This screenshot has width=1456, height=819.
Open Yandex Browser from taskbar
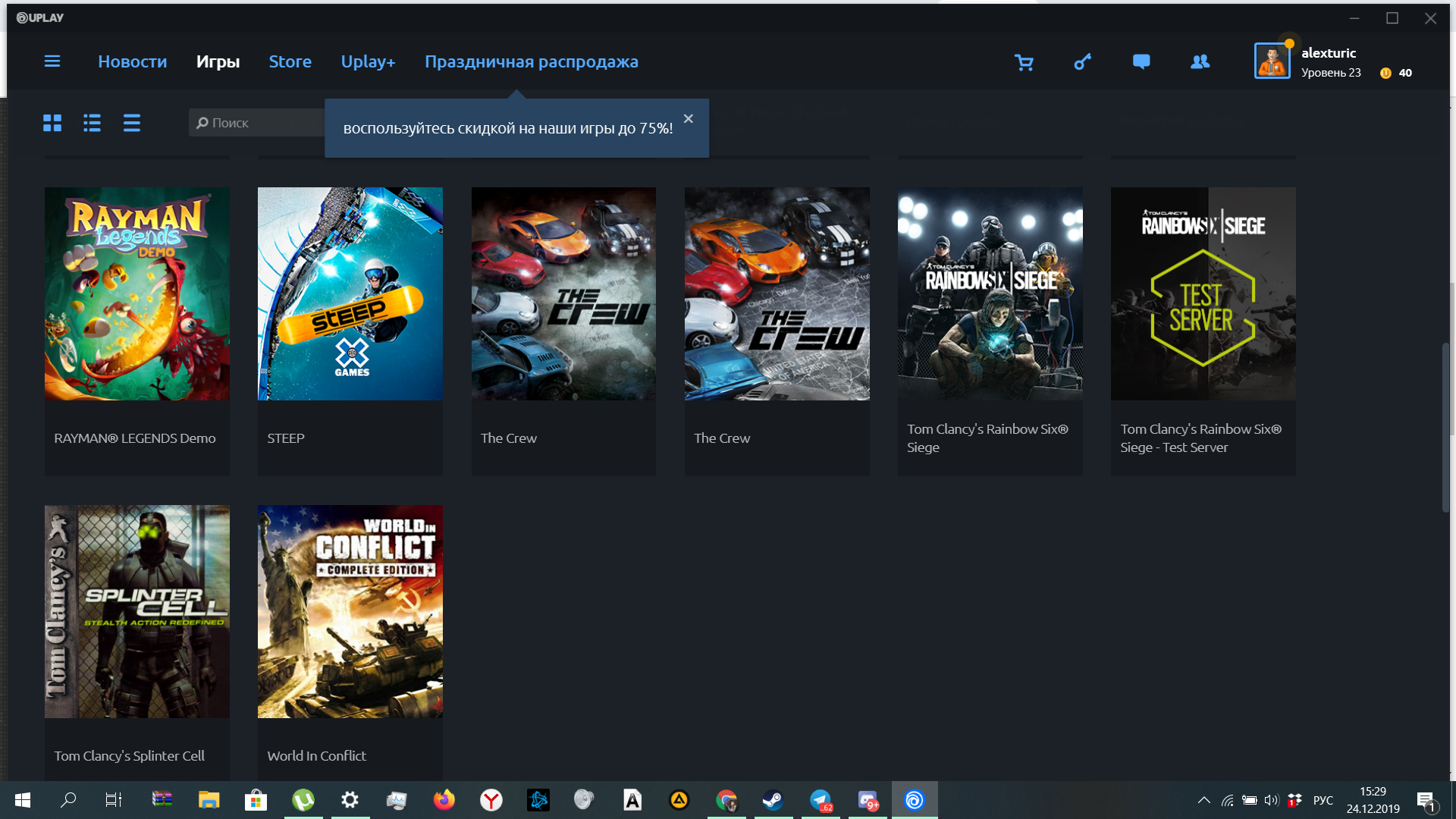click(491, 800)
